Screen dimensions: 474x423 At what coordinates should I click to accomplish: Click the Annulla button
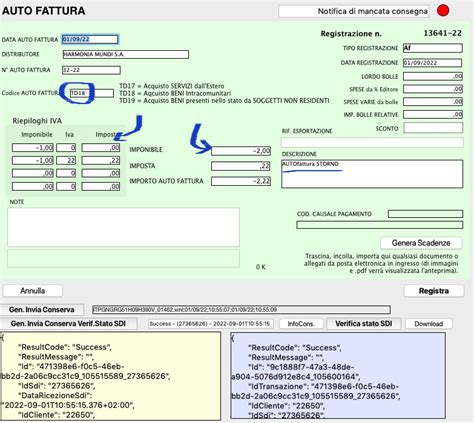pyautogui.click(x=32, y=291)
